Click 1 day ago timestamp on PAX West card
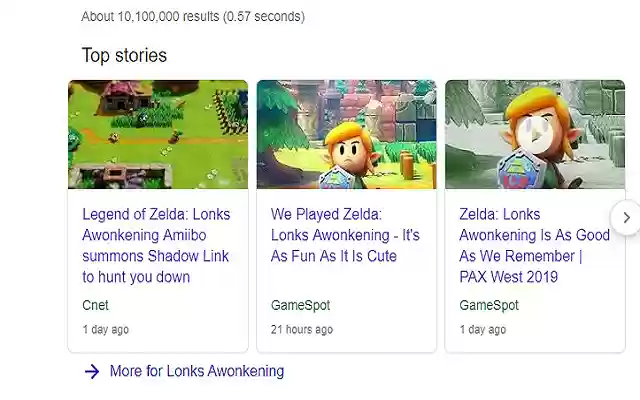Image resolution: width=640 pixels, height=400 pixels. (x=482, y=329)
